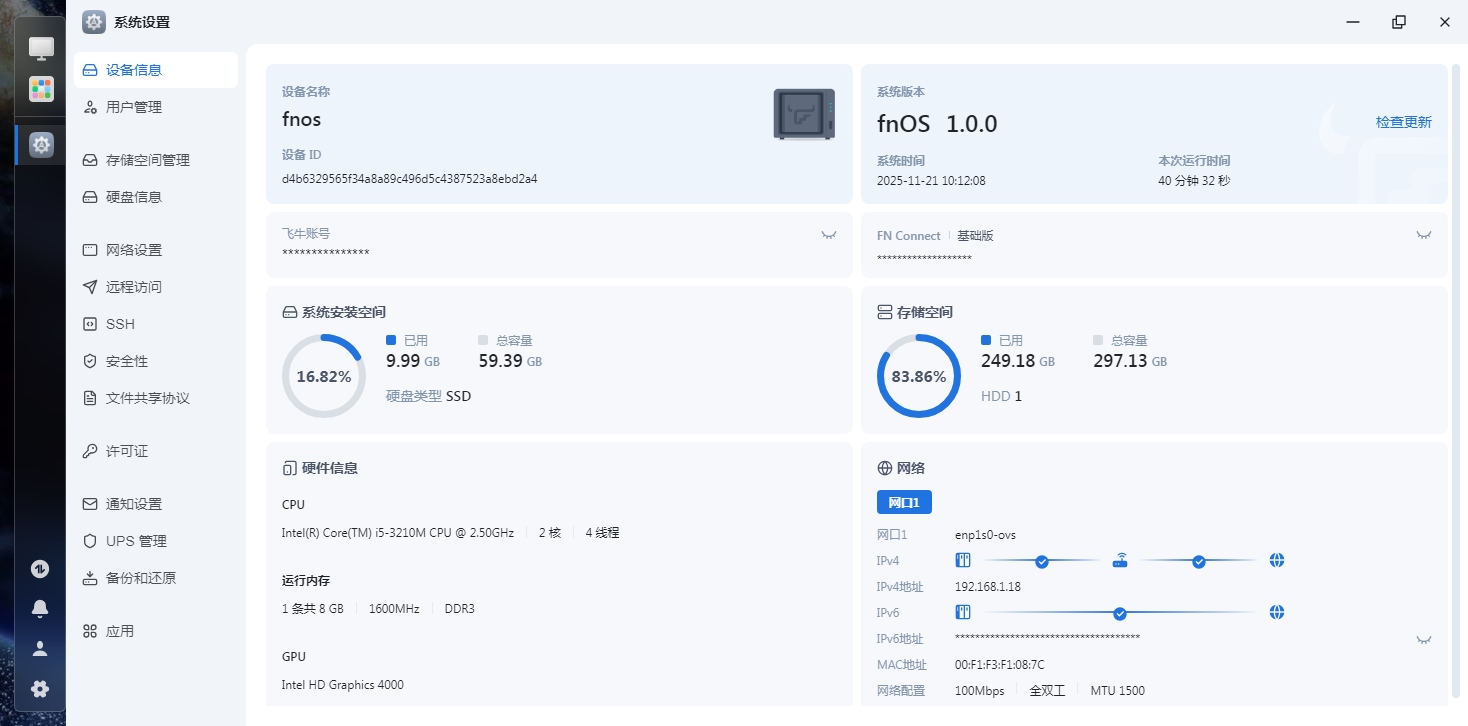Screen dimensions: 1468x726
Task: Go to 网络设置 section
Action: (x=134, y=250)
